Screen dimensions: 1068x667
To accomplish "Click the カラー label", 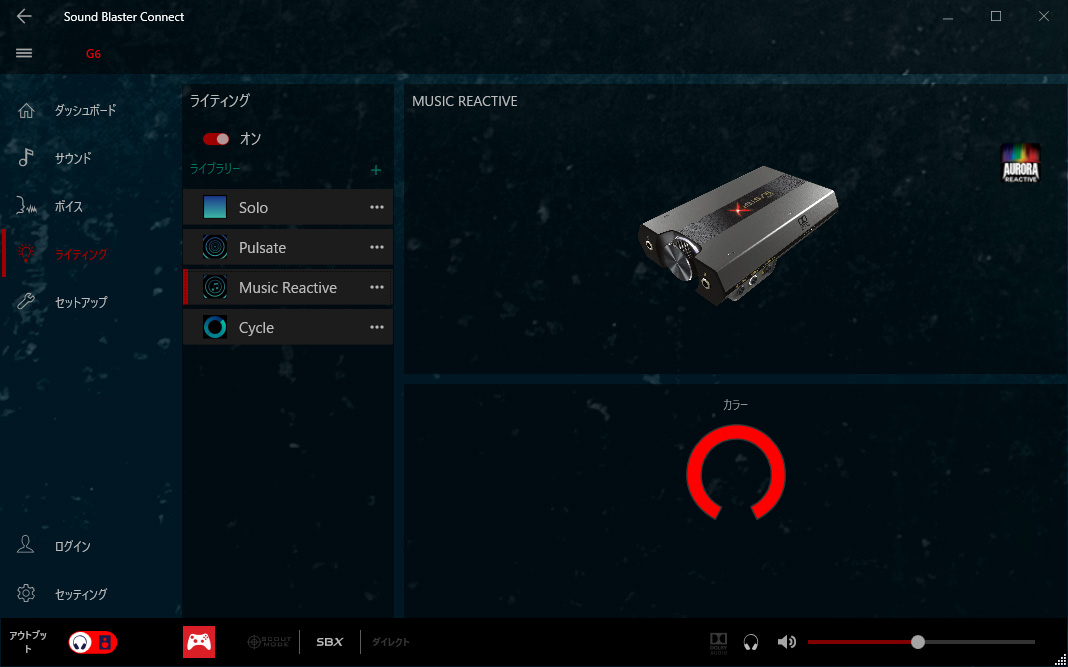I will pyautogui.click(x=735, y=405).
